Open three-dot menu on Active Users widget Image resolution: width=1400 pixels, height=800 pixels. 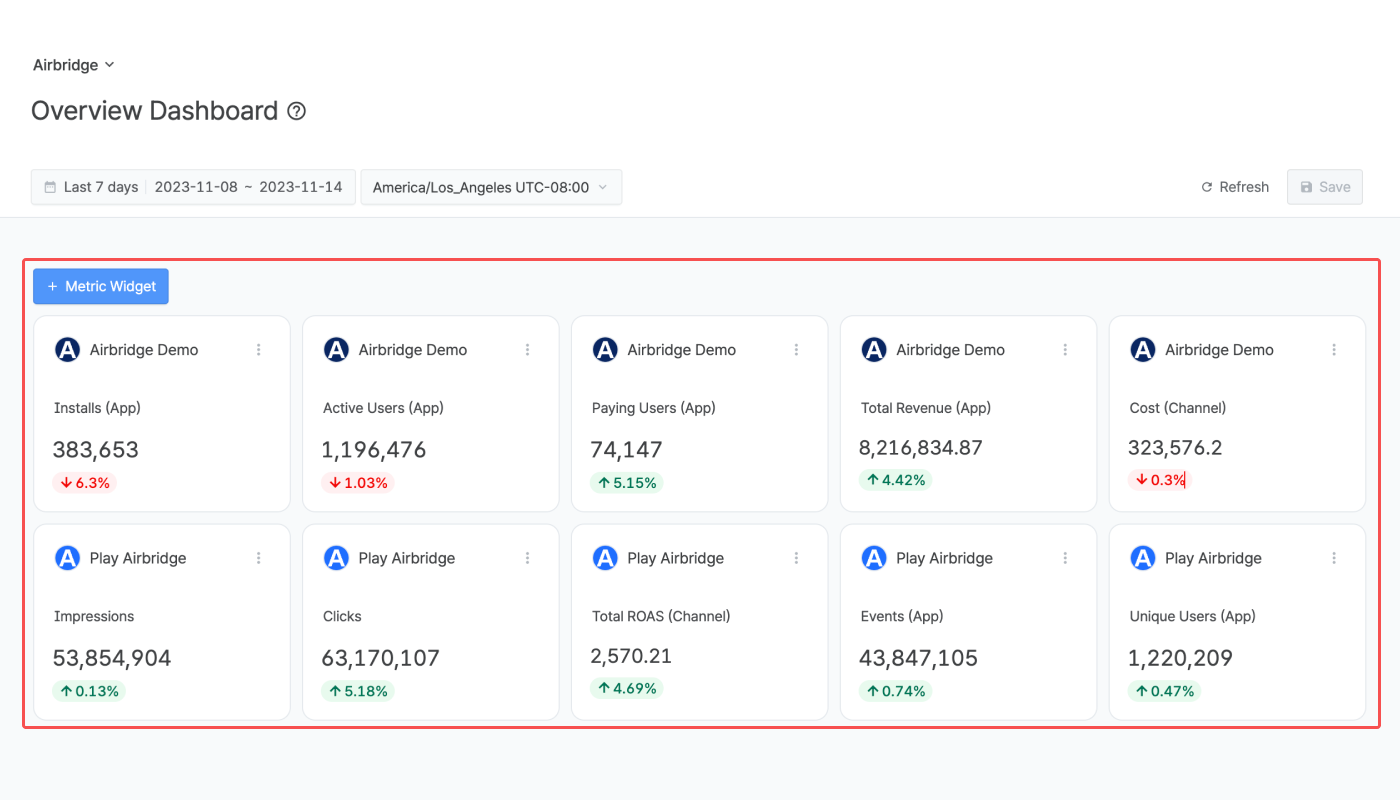[x=528, y=350]
